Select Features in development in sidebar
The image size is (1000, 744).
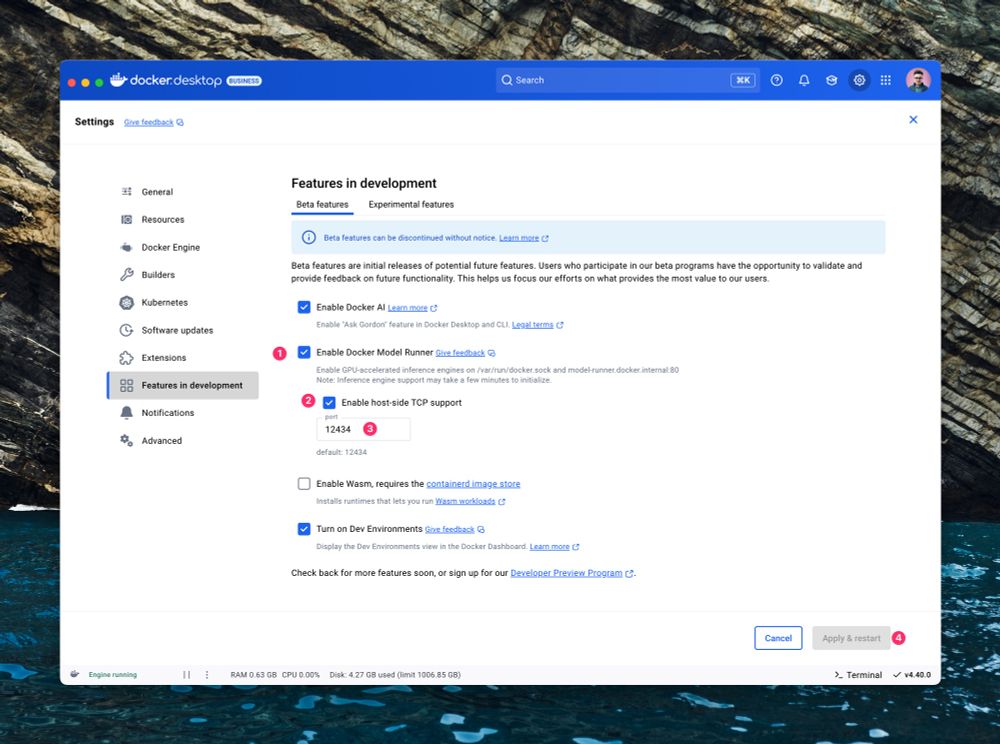tap(183, 386)
